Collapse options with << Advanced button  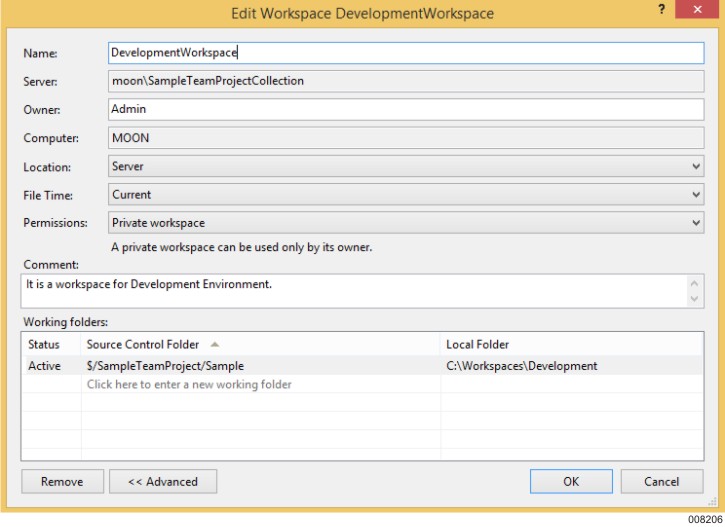[x=163, y=481]
